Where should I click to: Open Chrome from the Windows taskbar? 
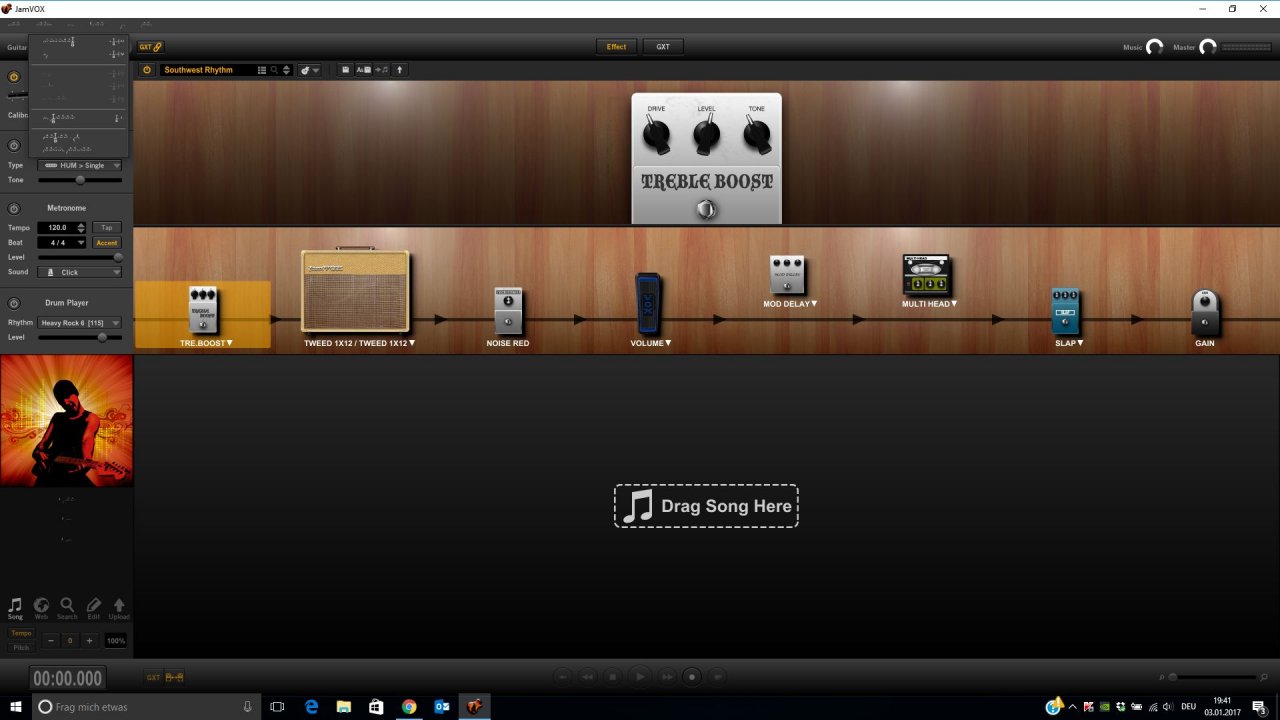pyautogui.click(x=409, y=707)
